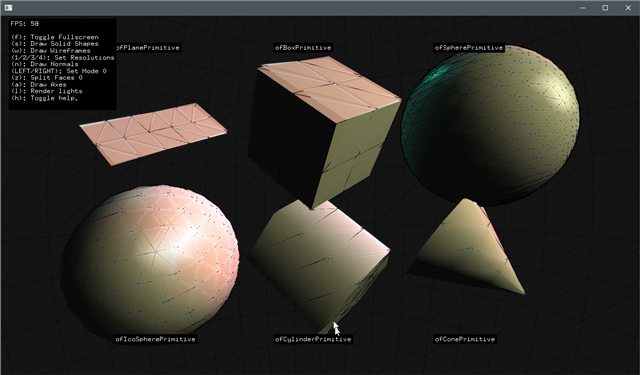This screenshot has width=640, height=375.
Task: Select the flat pink plane shape
Action: click(x=153, y=134)
